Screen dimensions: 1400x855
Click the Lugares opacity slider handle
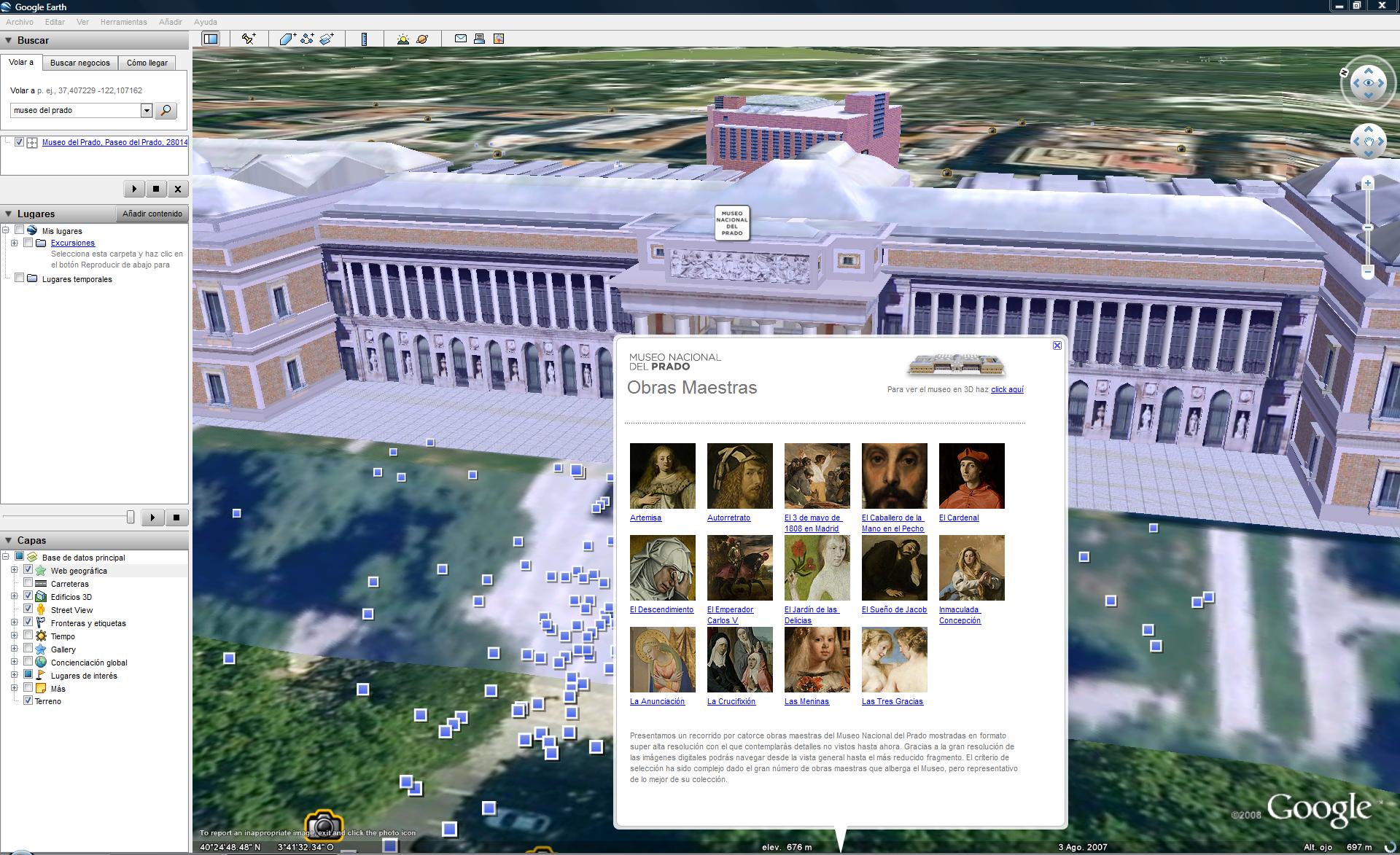[x=131, y=517]
